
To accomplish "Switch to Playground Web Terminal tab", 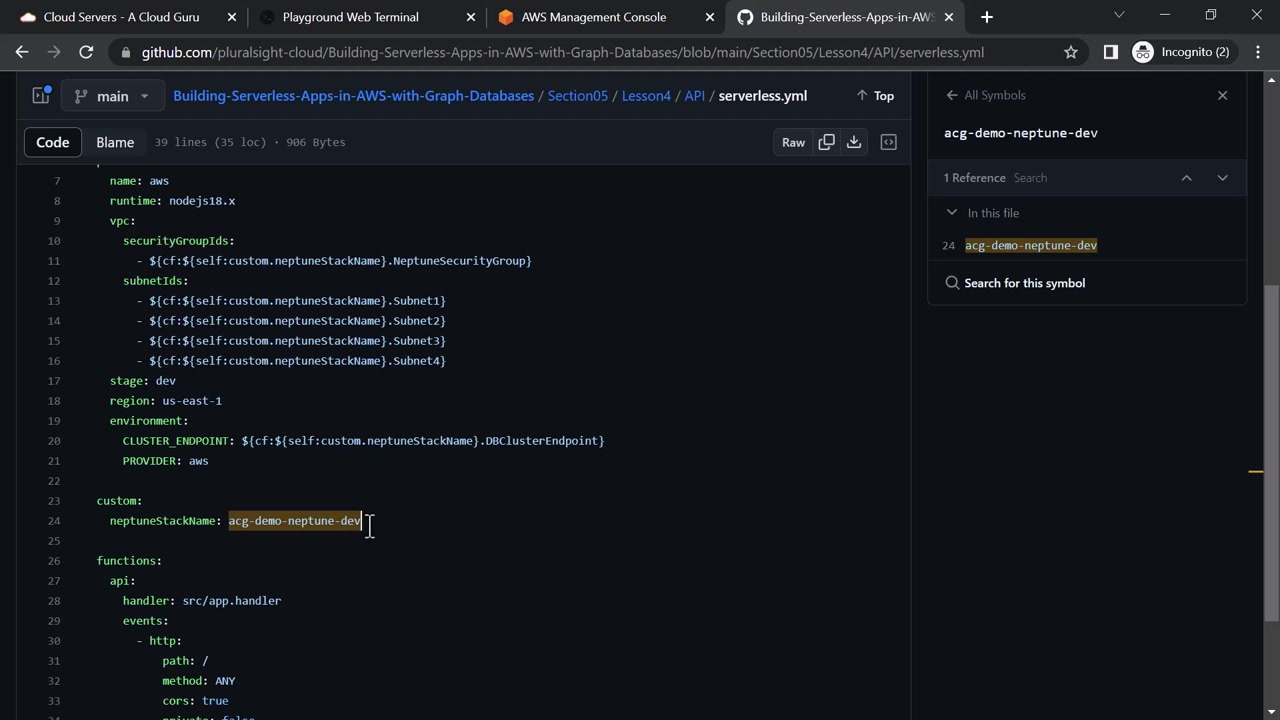I will [350, 17].
